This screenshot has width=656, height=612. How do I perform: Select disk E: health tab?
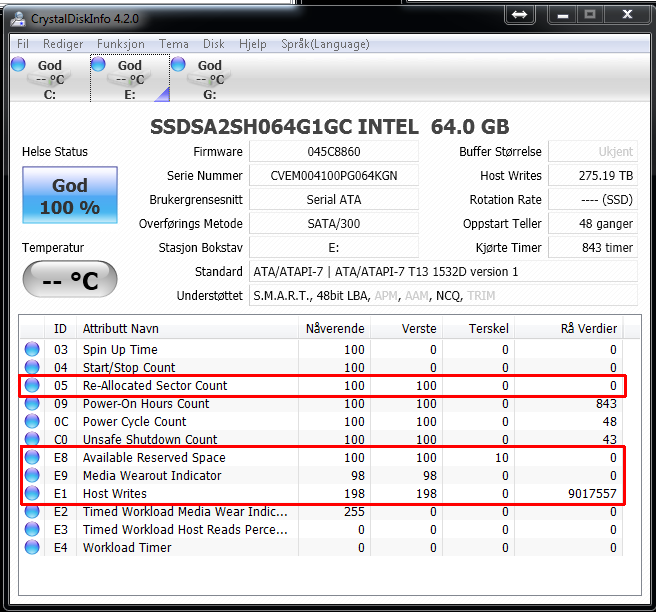pos(130,79)
